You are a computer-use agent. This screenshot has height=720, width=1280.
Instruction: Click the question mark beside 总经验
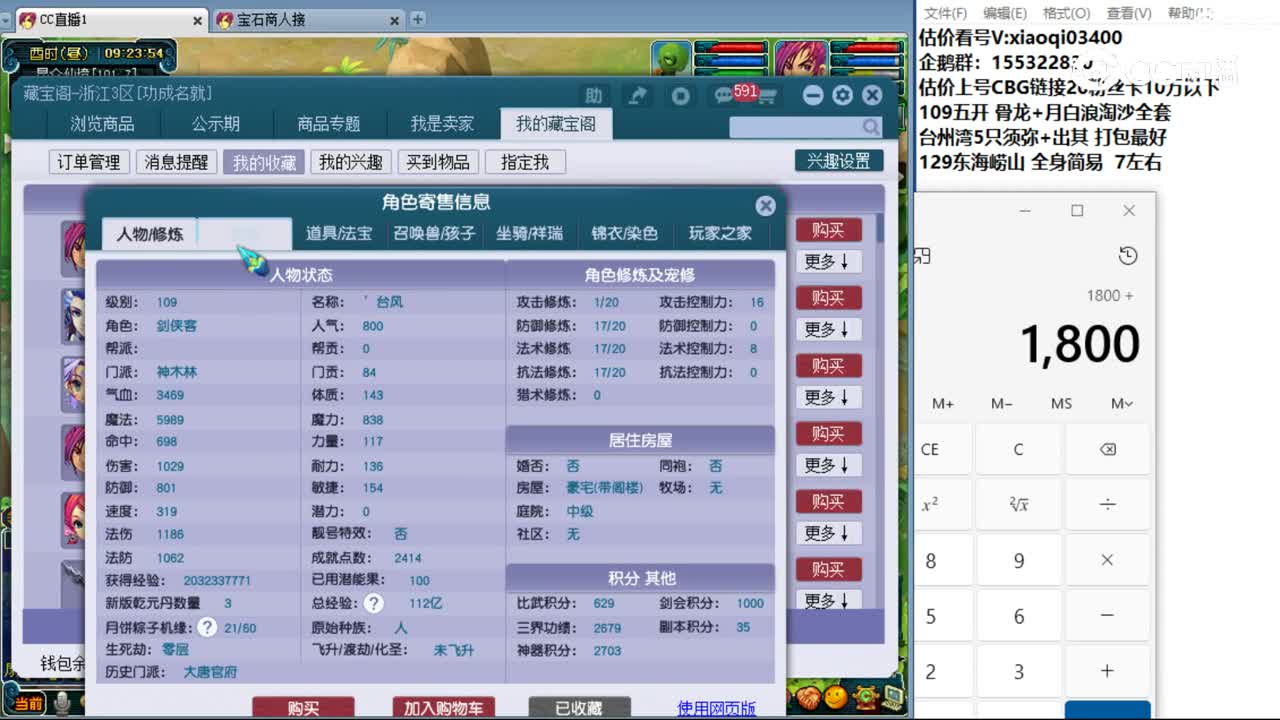(374, 604)
